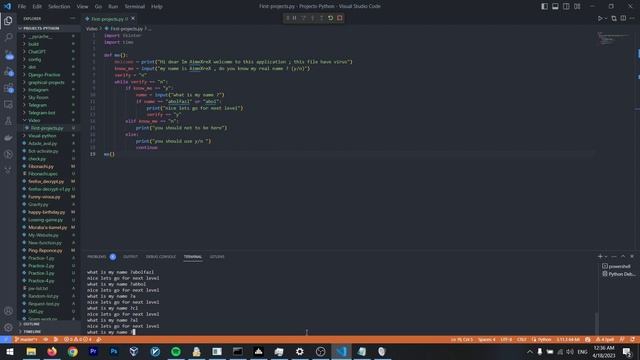This screenshot has width=640, height=360.
Task: Open Fibonachi.py file in explorer
Action: click(49, 167)
